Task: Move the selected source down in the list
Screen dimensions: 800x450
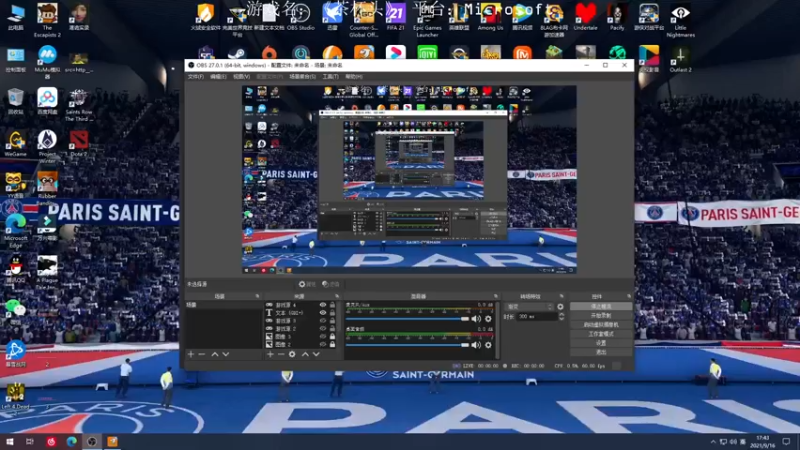Action: (x=316, y=354)
